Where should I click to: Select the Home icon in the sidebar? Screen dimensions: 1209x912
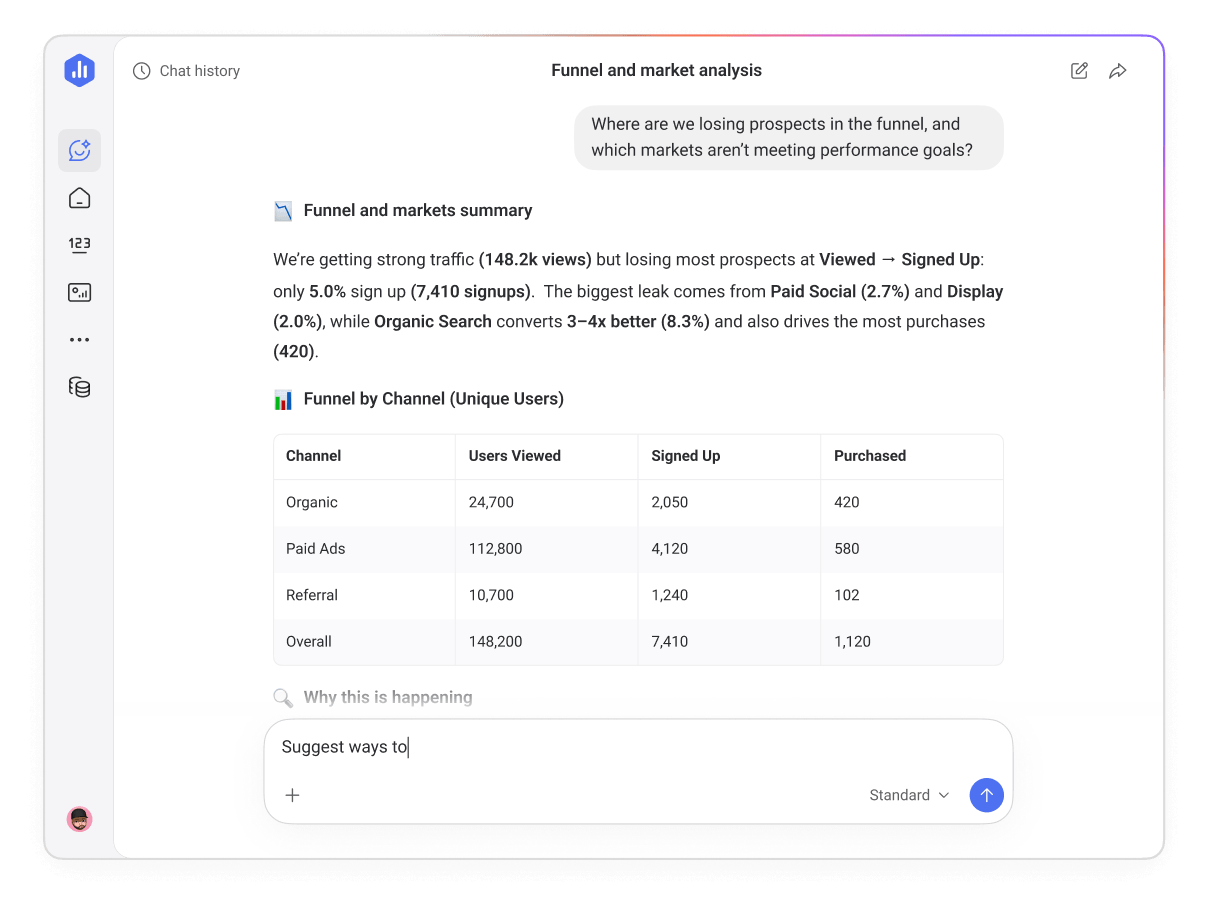tap(79, 198)
